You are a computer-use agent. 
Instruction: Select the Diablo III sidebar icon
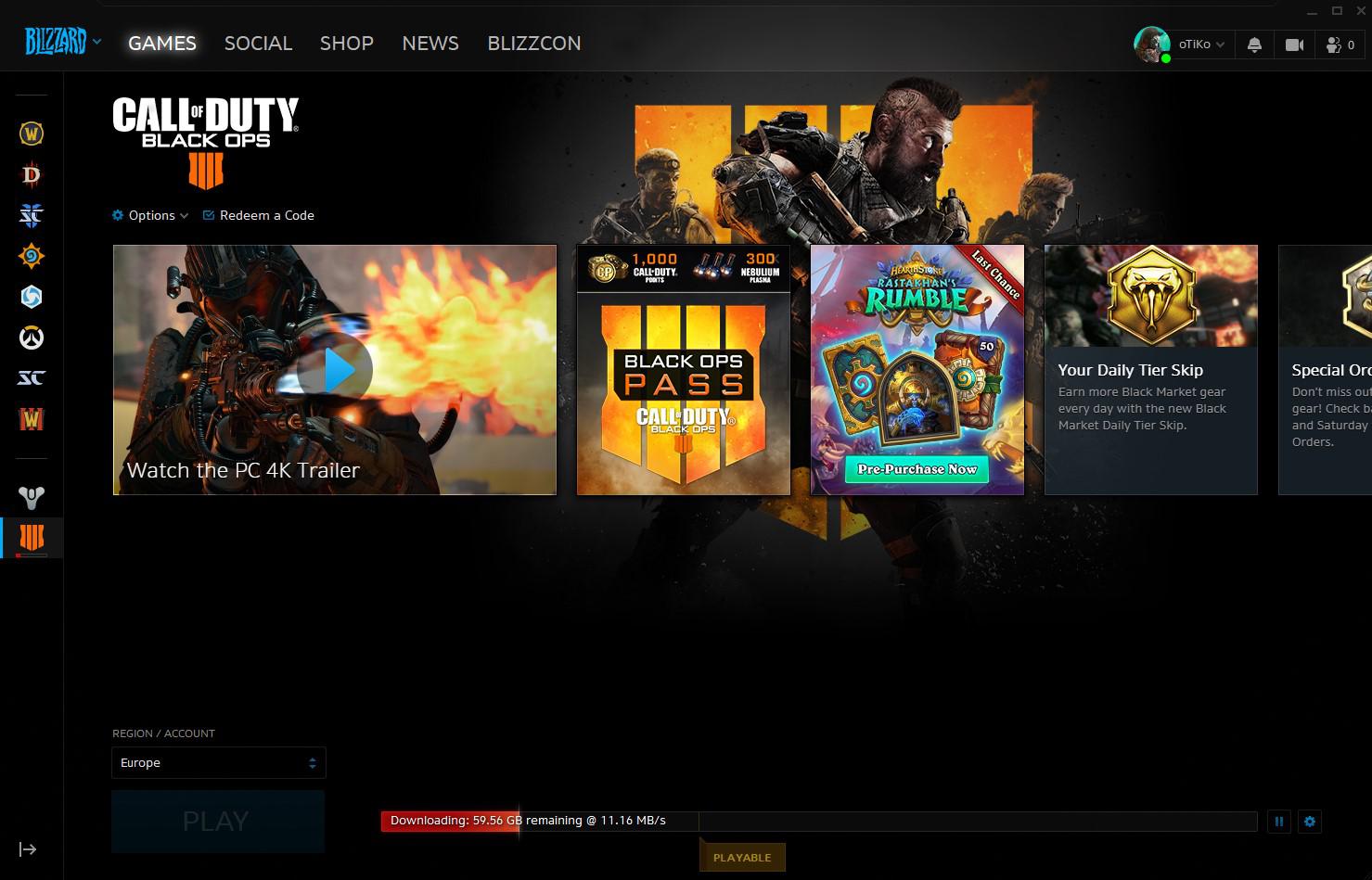[x=32, y=174]
